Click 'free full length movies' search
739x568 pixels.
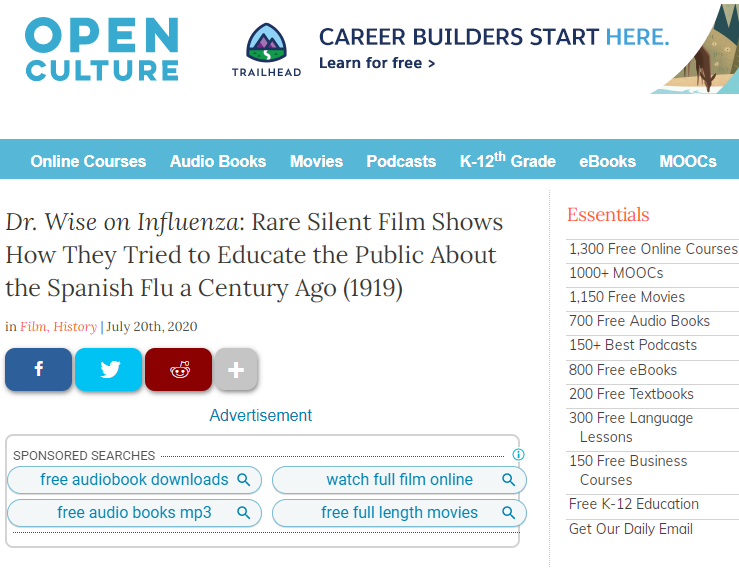click(x=399, y=513)
